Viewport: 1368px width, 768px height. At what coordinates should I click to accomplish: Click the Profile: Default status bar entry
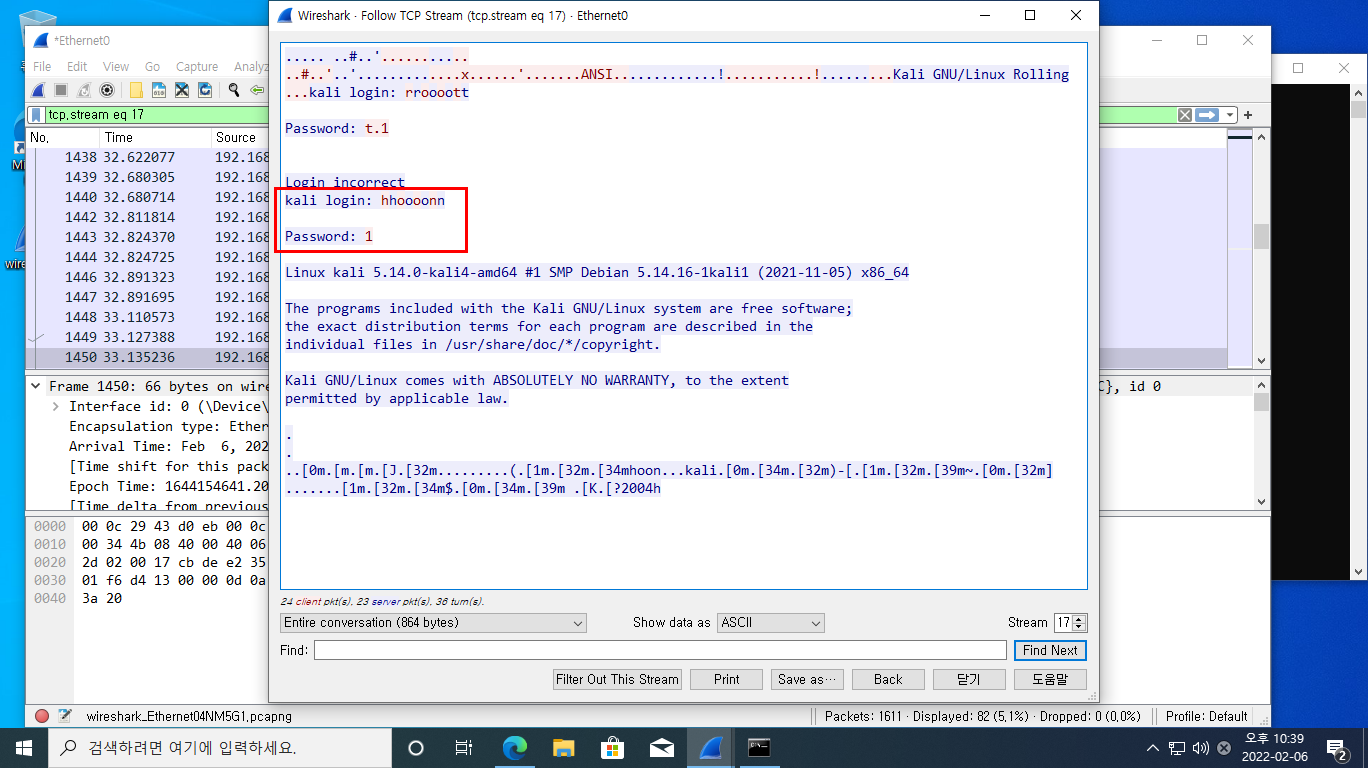[x=1206, y=716]
